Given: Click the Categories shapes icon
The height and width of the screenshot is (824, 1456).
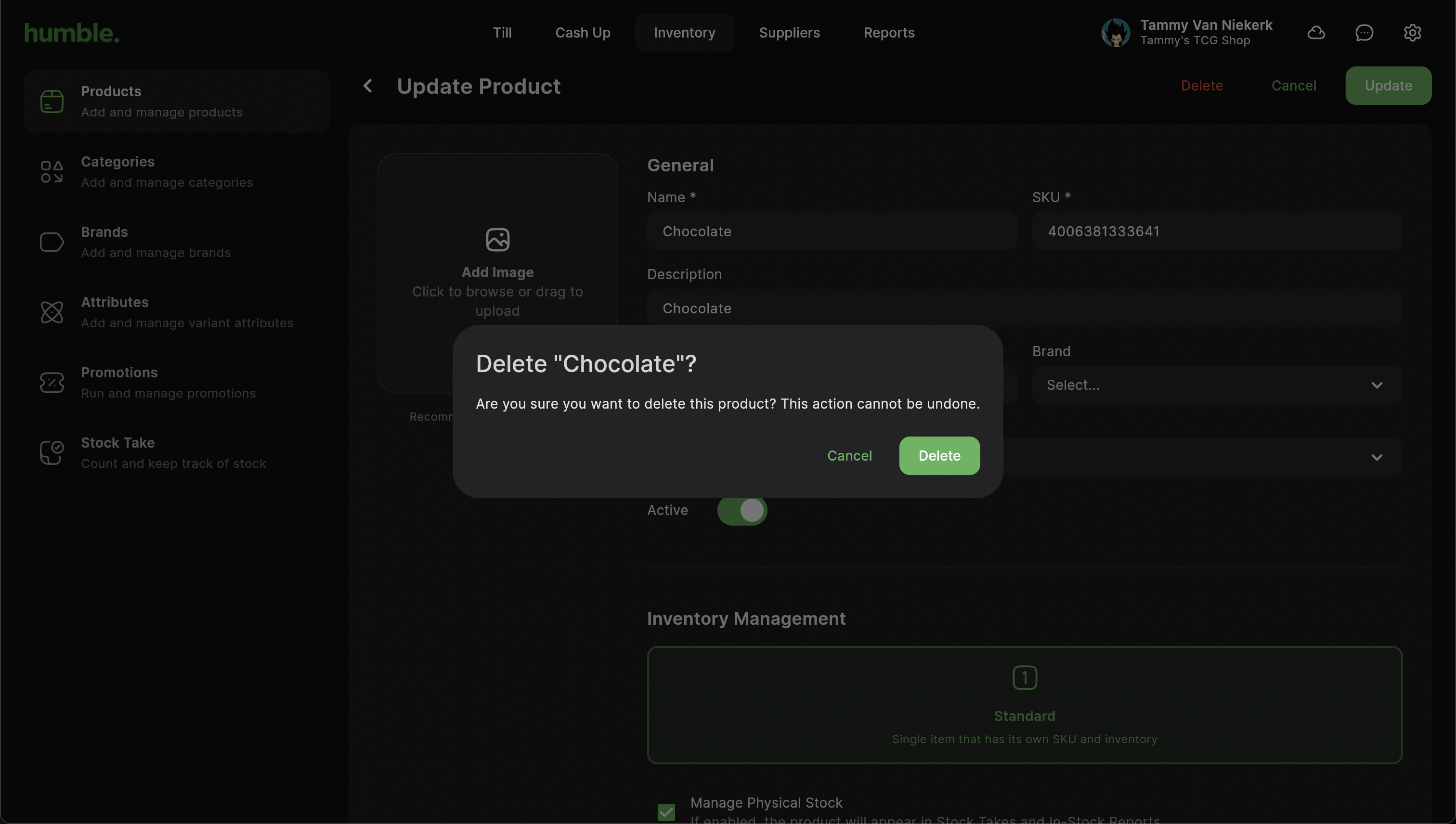Looking at the screenshot, I should [52, 171].
